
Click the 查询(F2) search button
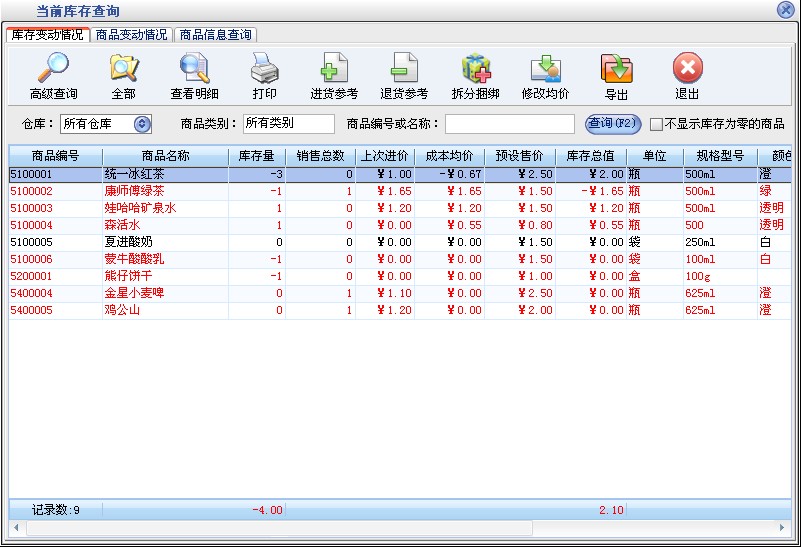point(612,124)
